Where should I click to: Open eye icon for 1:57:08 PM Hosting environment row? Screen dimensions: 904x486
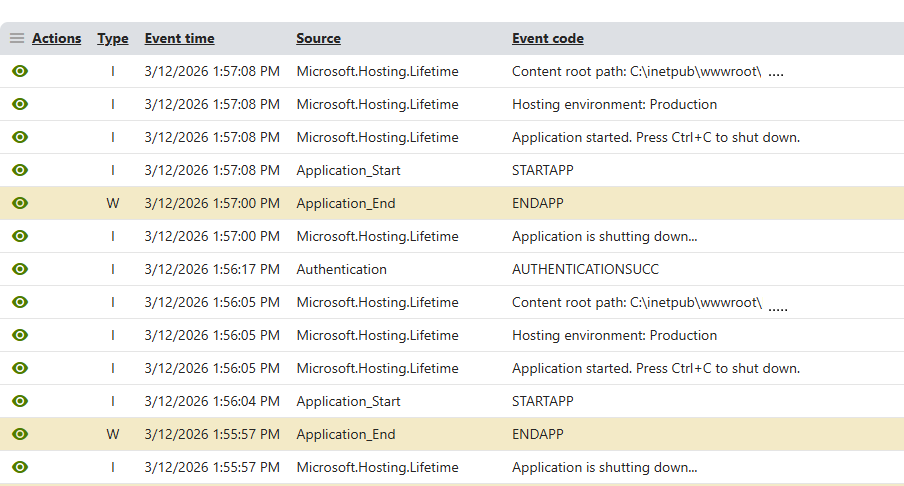point(20,104)
